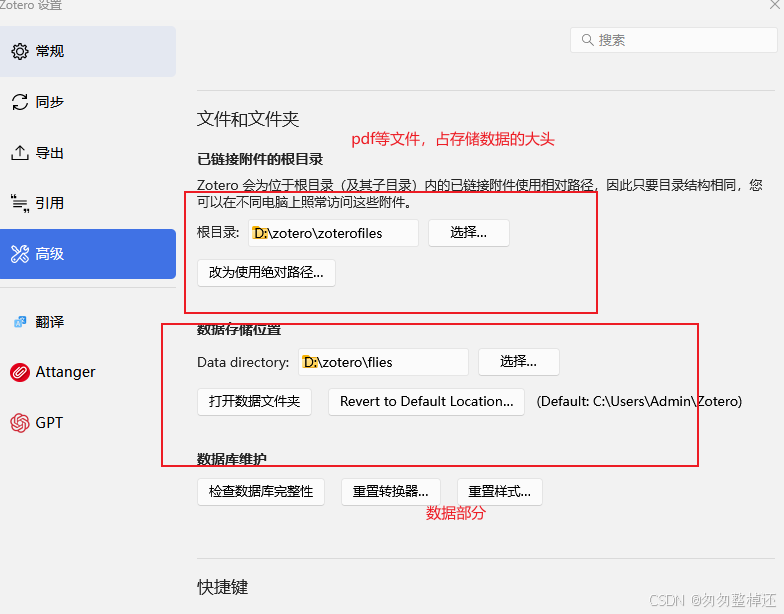Image resolution: width=784 pixels, height=614 pixels.
Task: Click the translate plugin icon beside 翻译
Action: coord(20,322)
